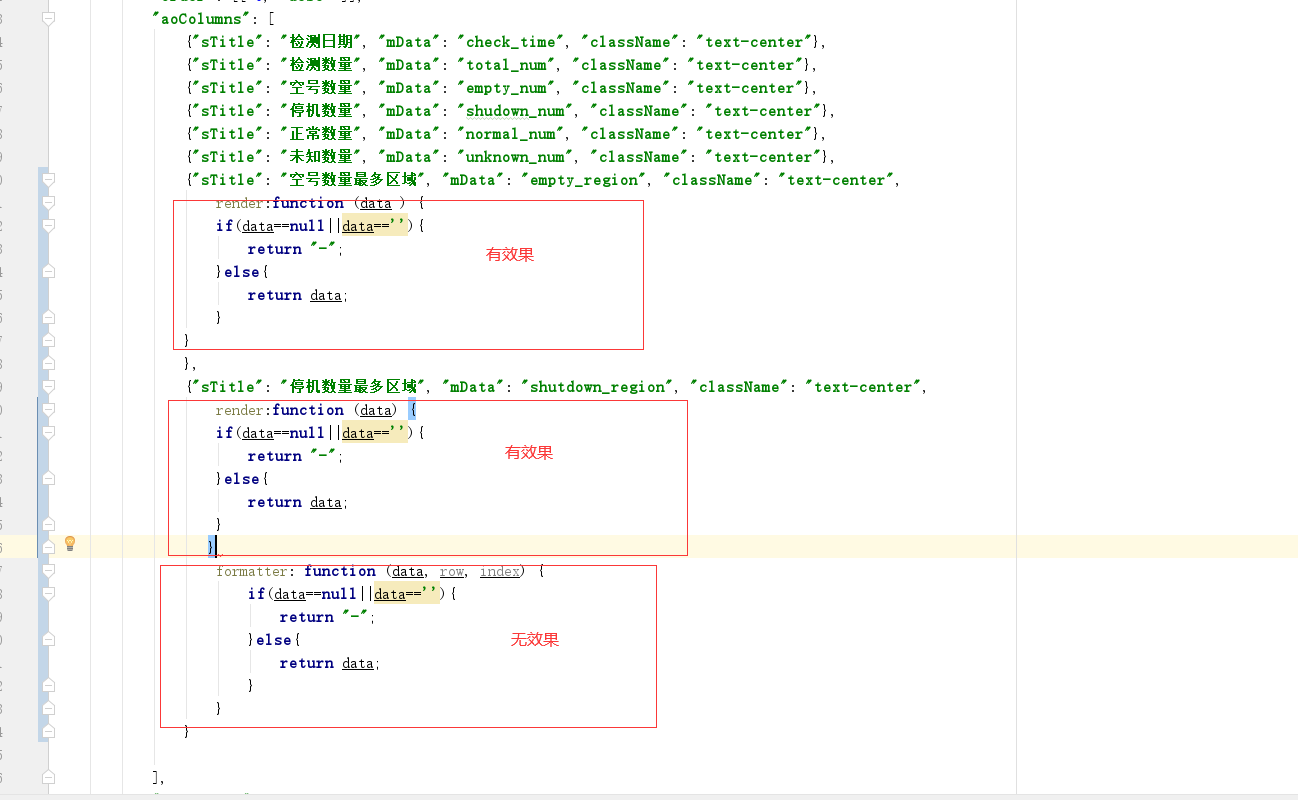Click the 无效果 annotation text

coord(535,639)
